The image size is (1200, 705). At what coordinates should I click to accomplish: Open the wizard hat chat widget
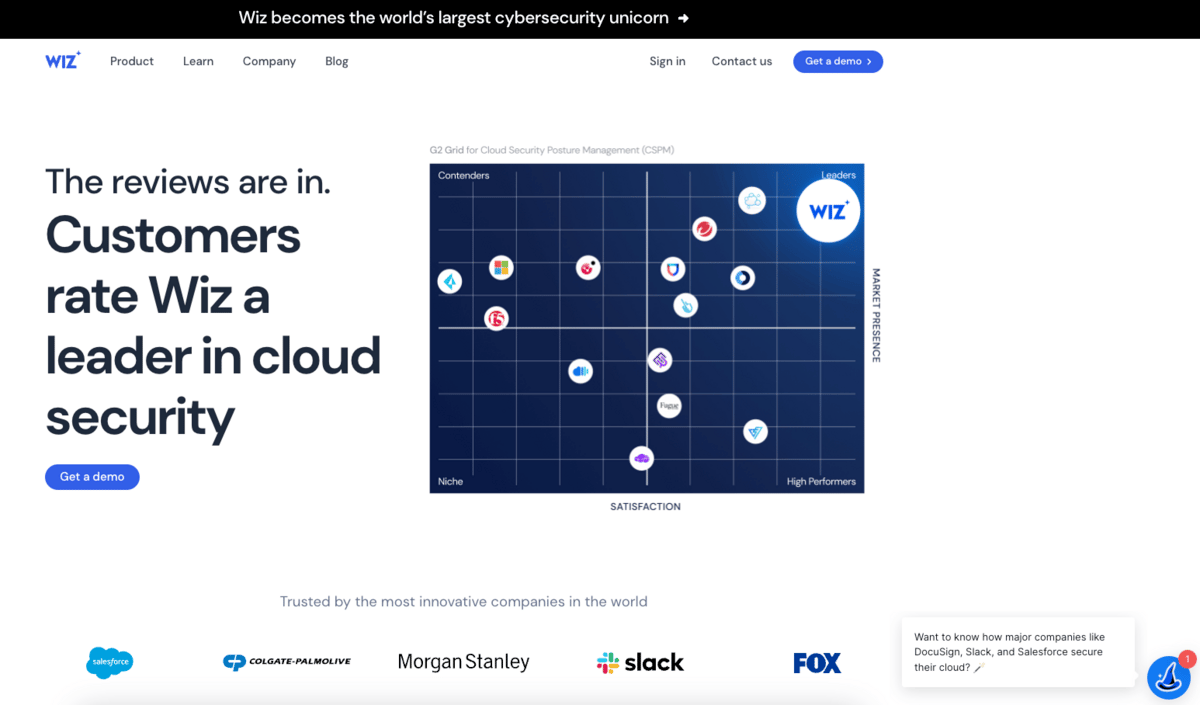point(1168,678)
